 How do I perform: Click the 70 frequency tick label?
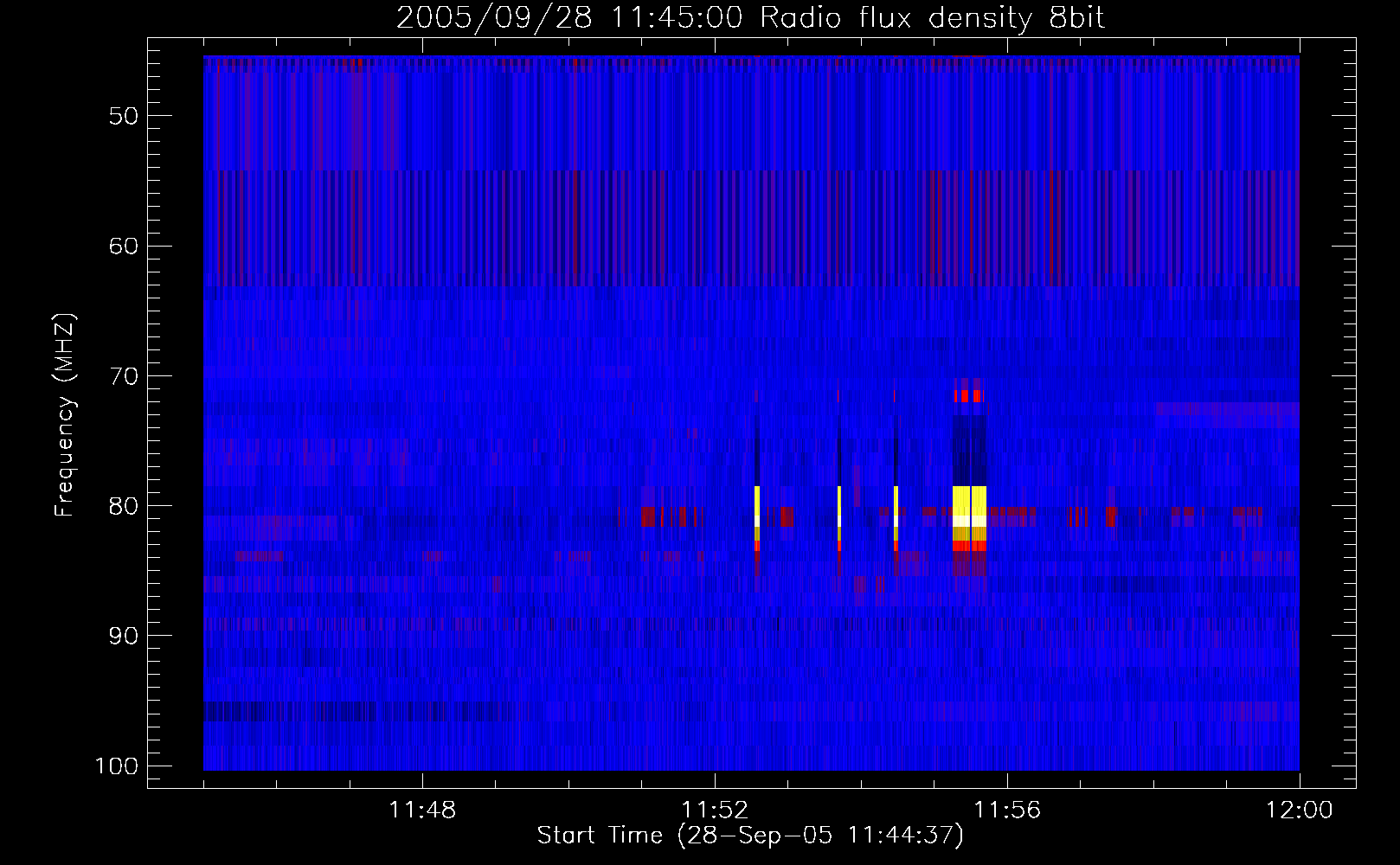pyautogui.click(x=124, y=376)
